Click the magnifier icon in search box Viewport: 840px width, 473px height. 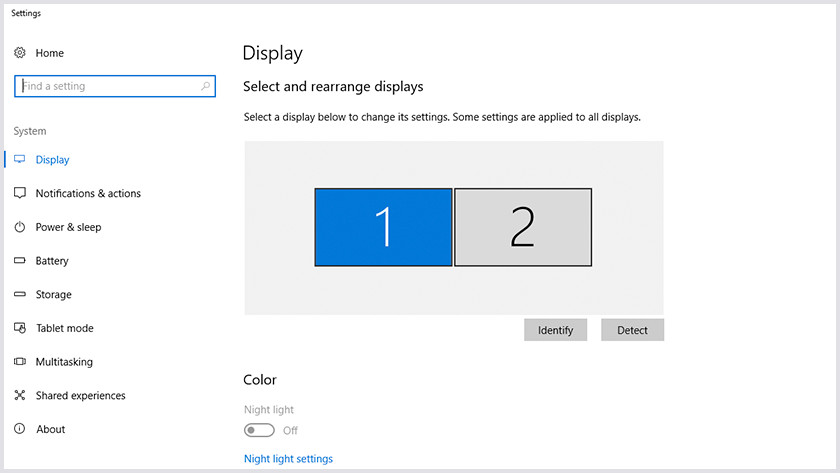tap(205, 86)
